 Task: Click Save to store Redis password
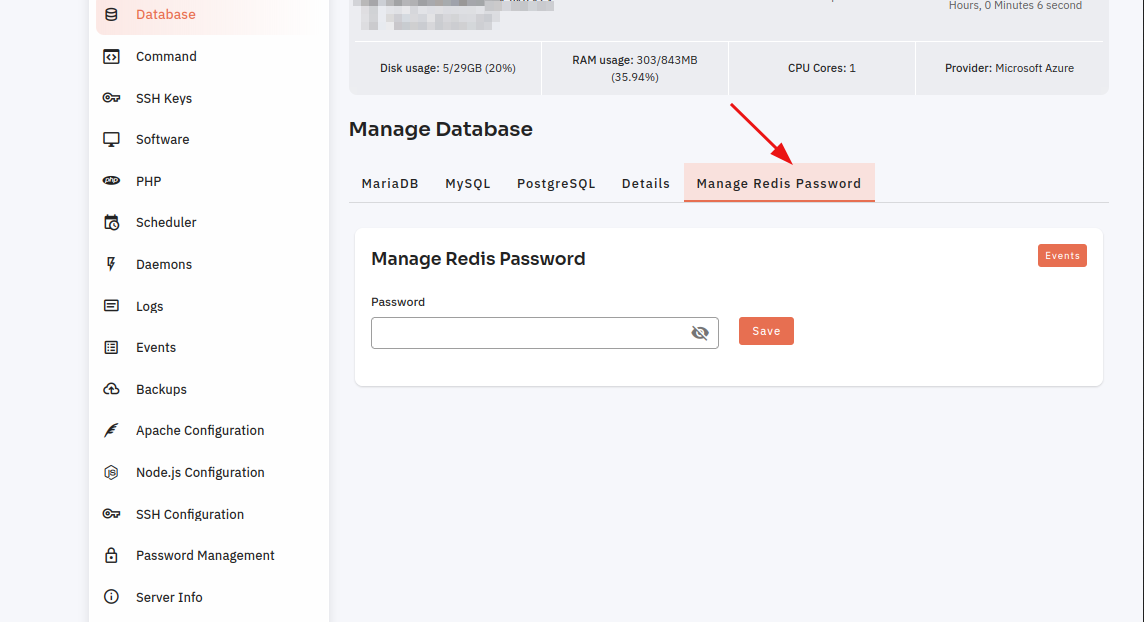766,331
